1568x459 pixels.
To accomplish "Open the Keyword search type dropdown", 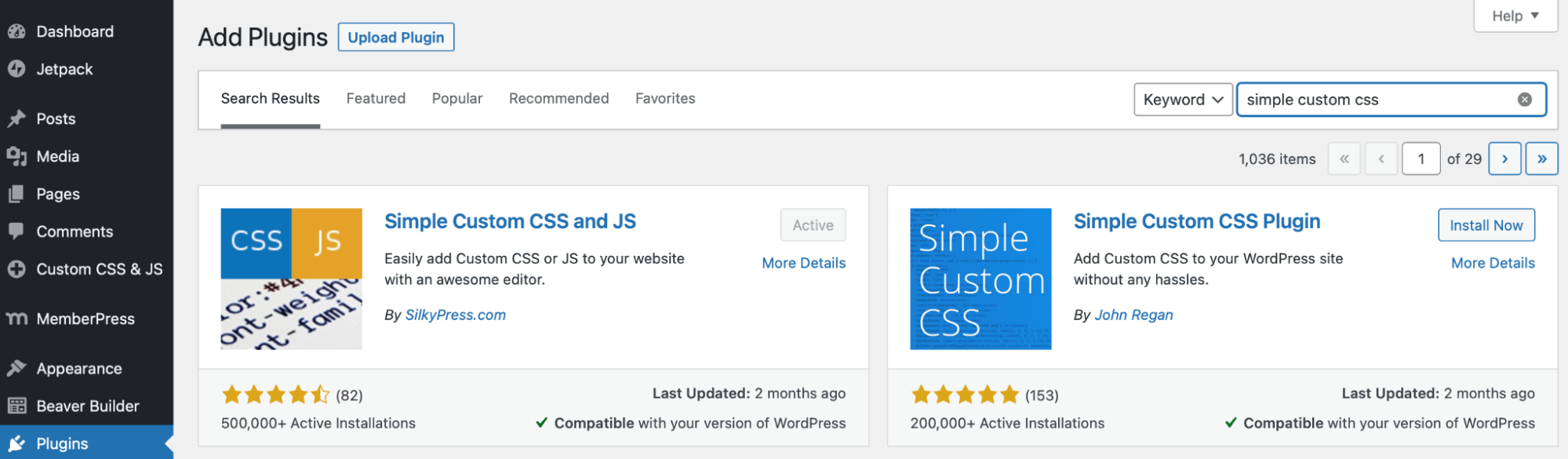I will (1183, 100).
